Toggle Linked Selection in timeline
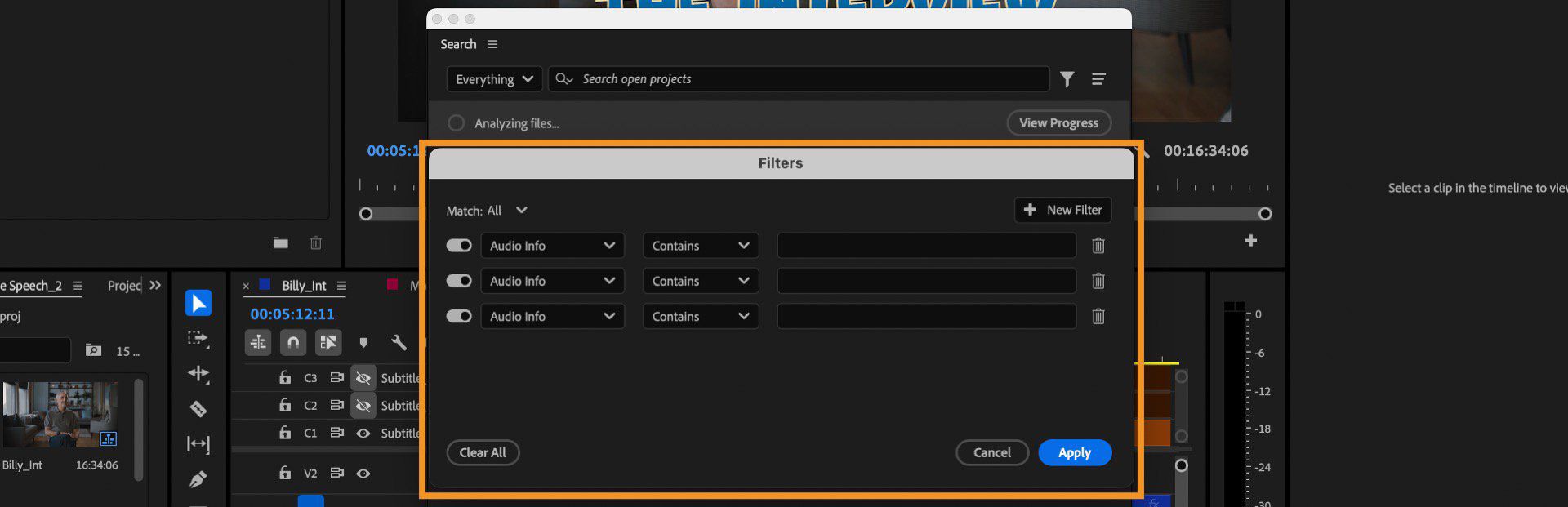Screen dimensions: 1568x507 click(x=328, y=342)
